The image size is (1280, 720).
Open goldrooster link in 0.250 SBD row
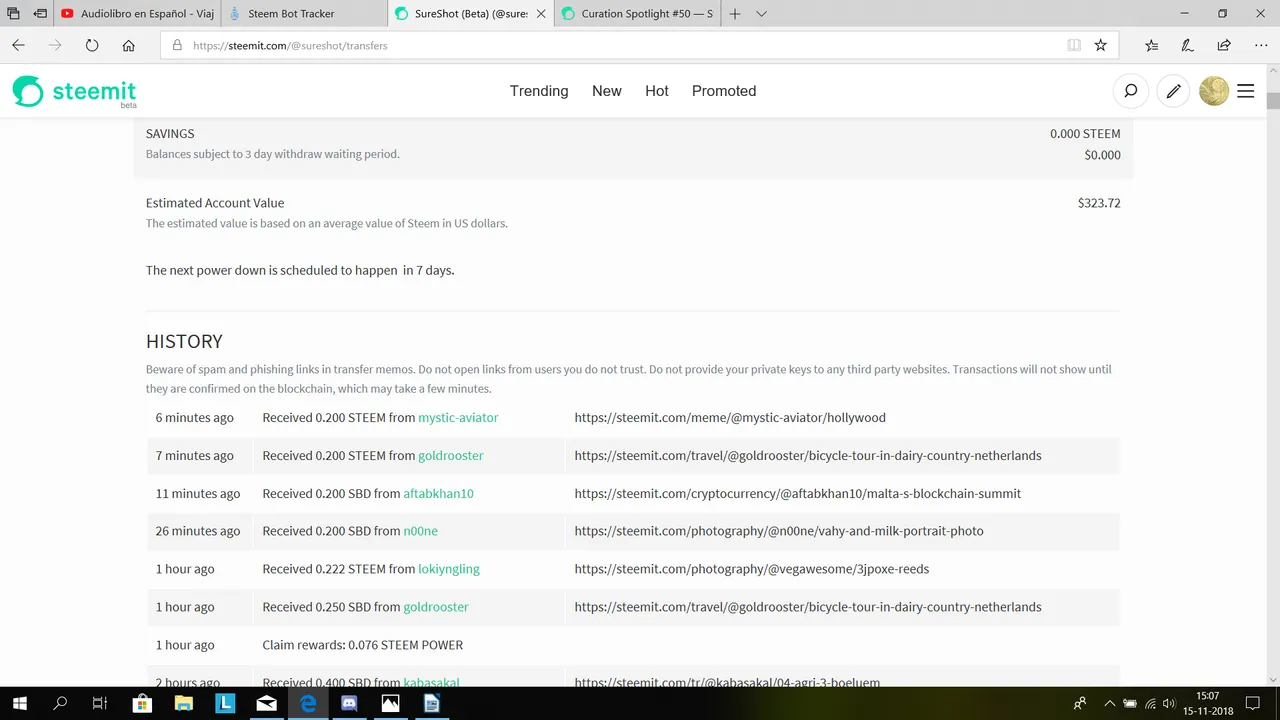pyautogui.click(x=436, y=607)
